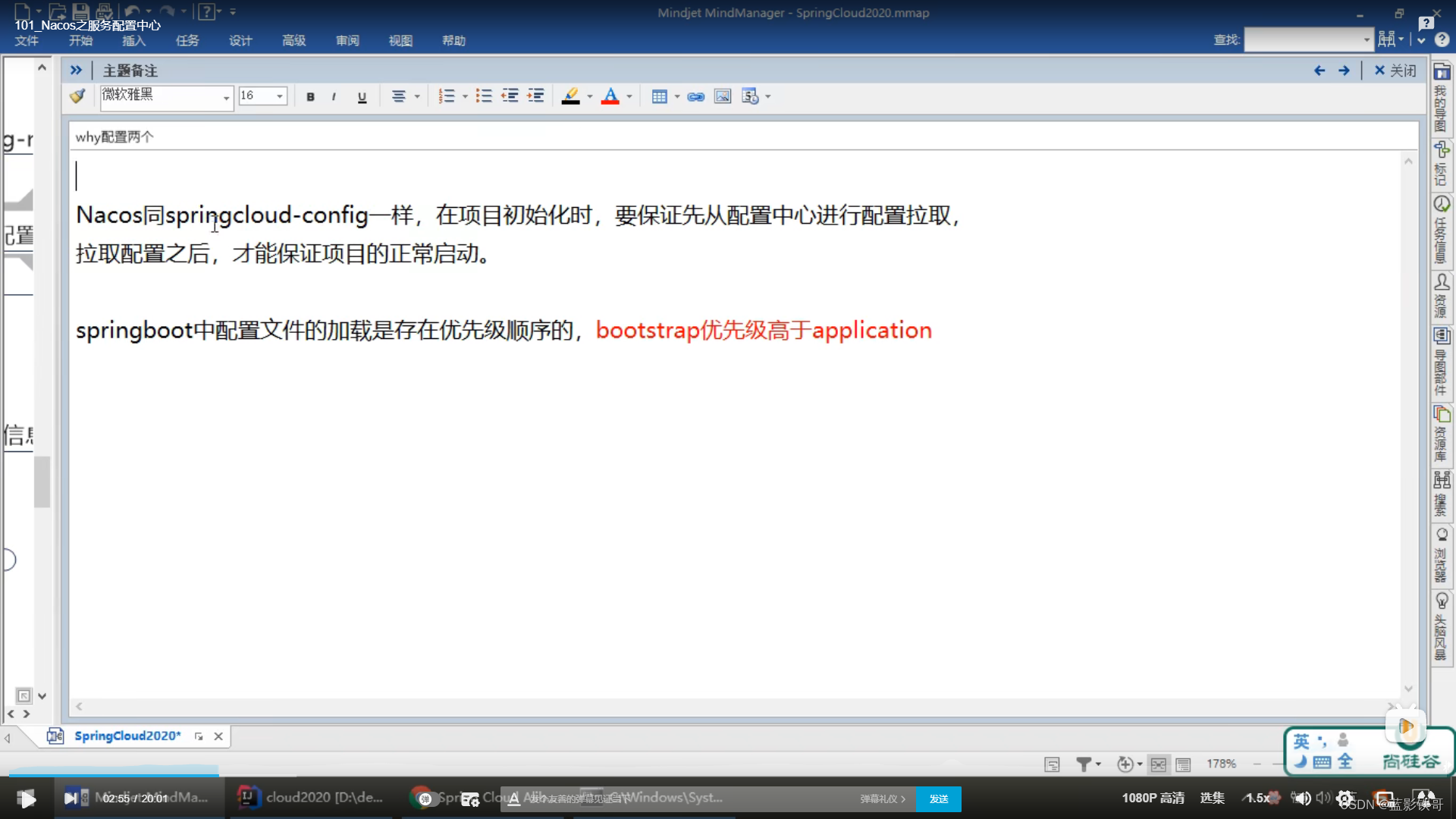Go to next topic note arrow

pos(1344,71)
